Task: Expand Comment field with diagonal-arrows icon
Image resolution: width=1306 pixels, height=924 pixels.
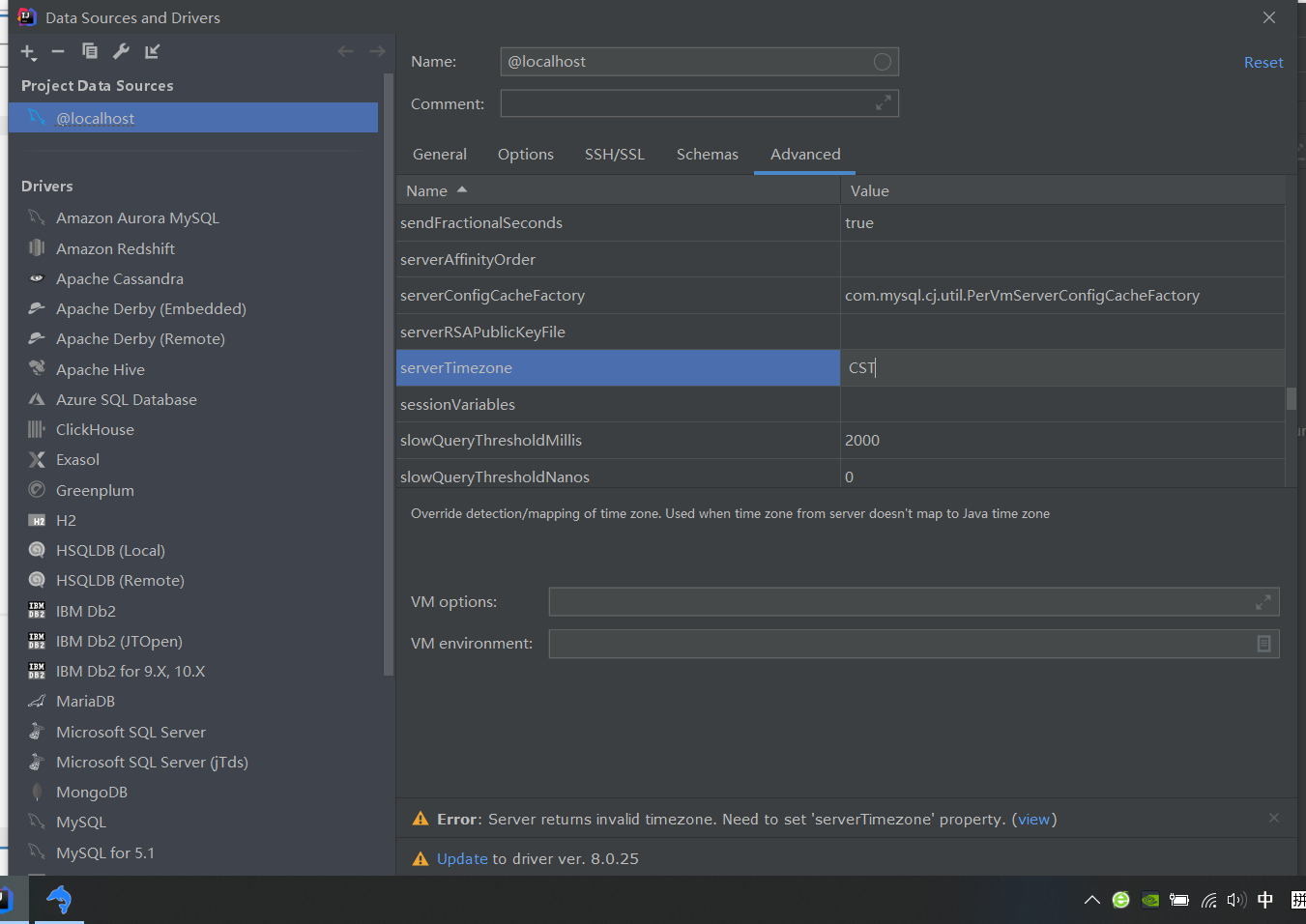Action: [x=882, y=101]
